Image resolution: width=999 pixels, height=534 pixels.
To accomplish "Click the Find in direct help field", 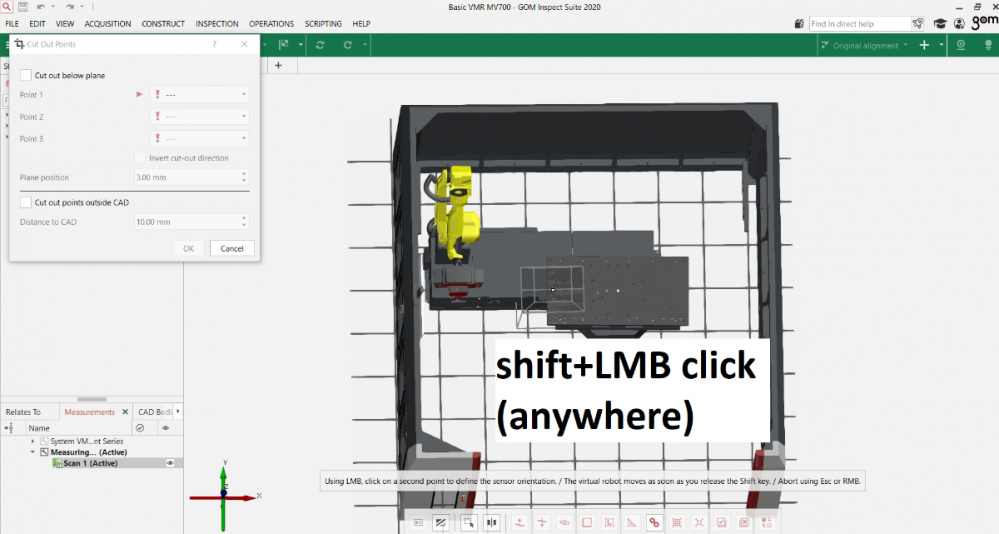I will pos(859,24).
